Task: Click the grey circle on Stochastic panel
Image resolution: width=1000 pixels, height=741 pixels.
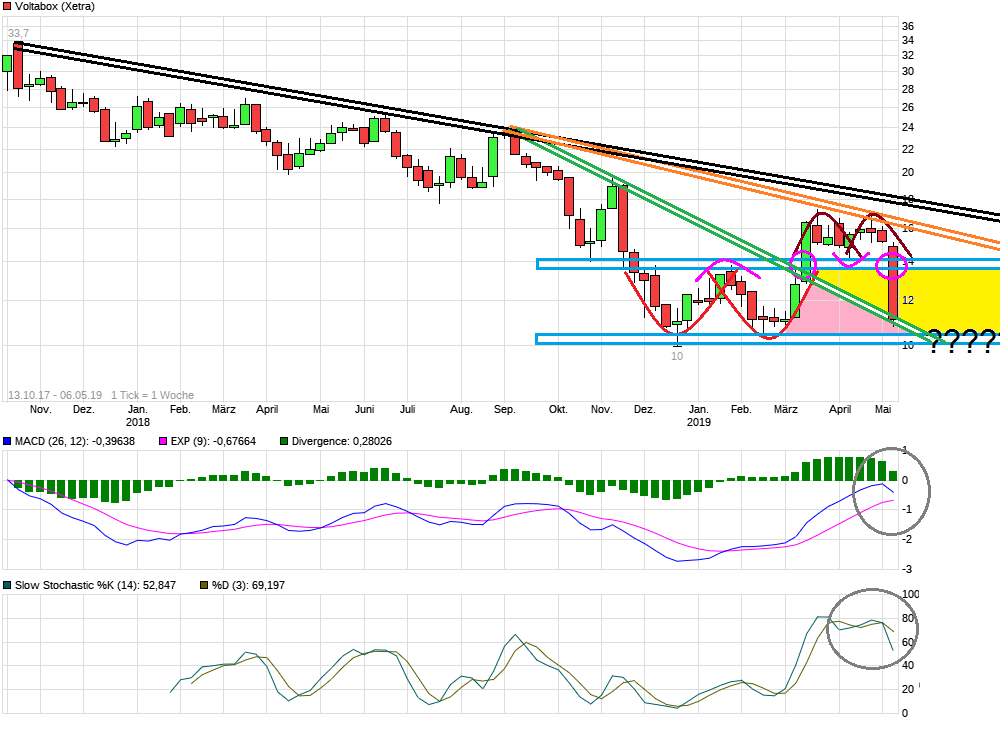Action: [877, 628]
